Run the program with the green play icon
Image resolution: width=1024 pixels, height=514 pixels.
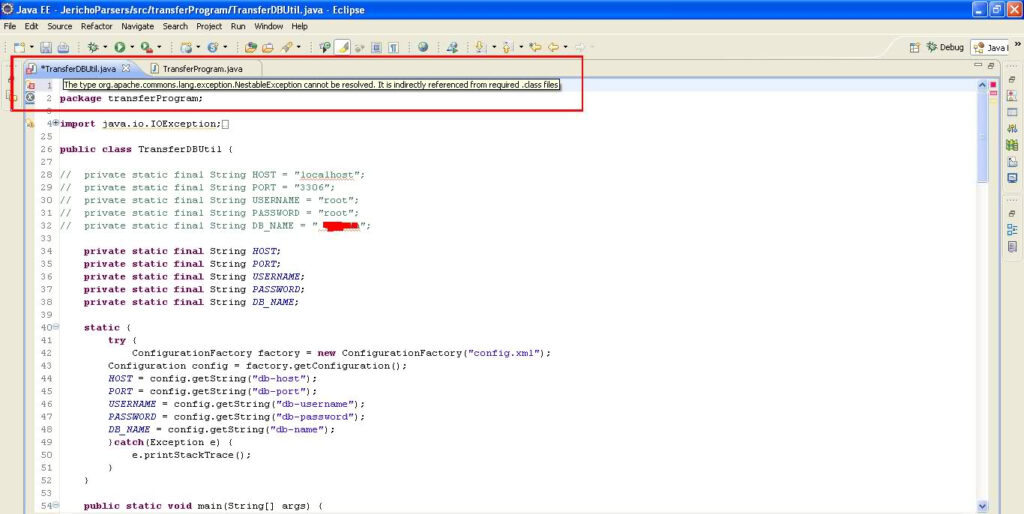tap(120, 47)
